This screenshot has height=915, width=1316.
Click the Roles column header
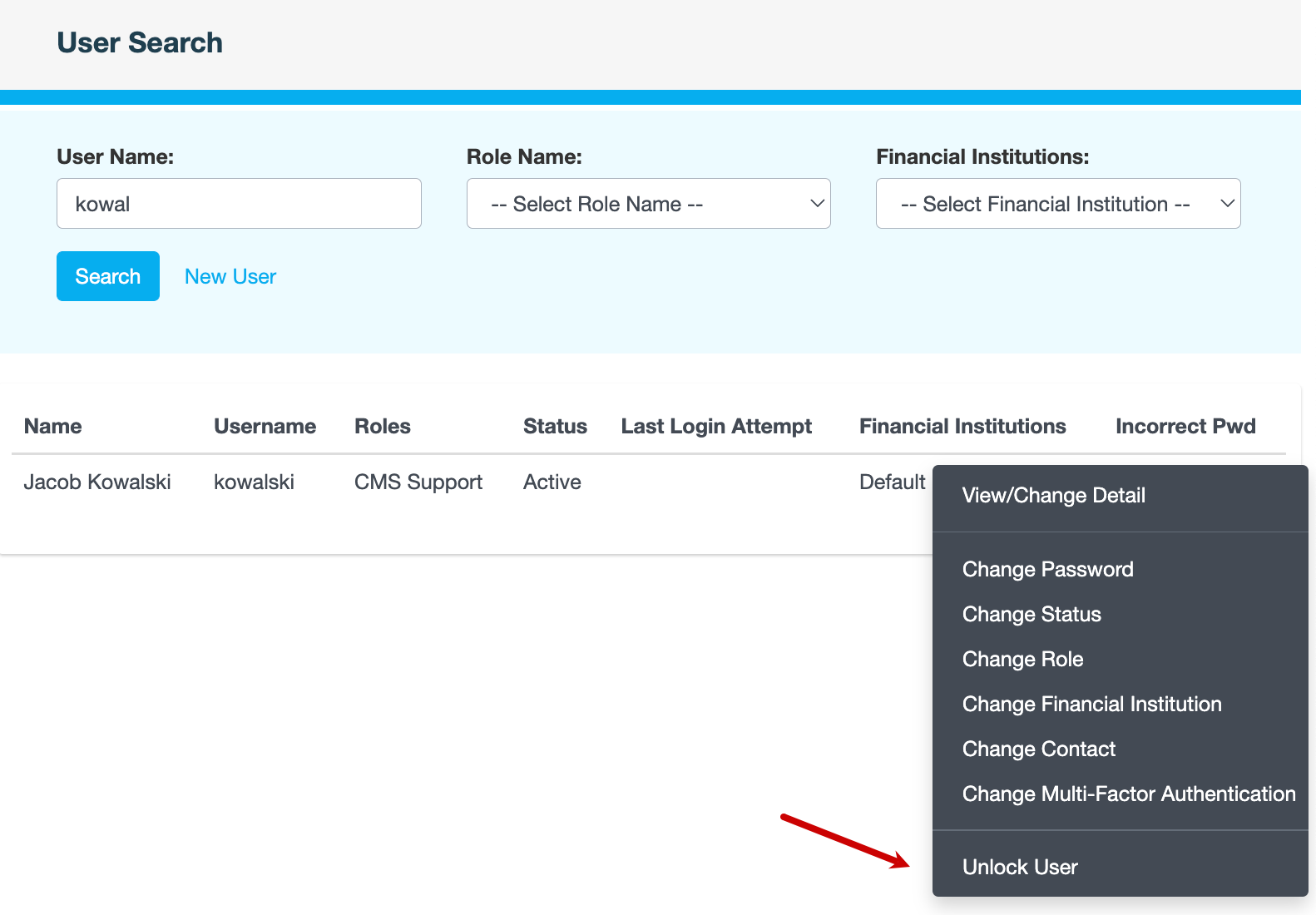click(383, 427)
